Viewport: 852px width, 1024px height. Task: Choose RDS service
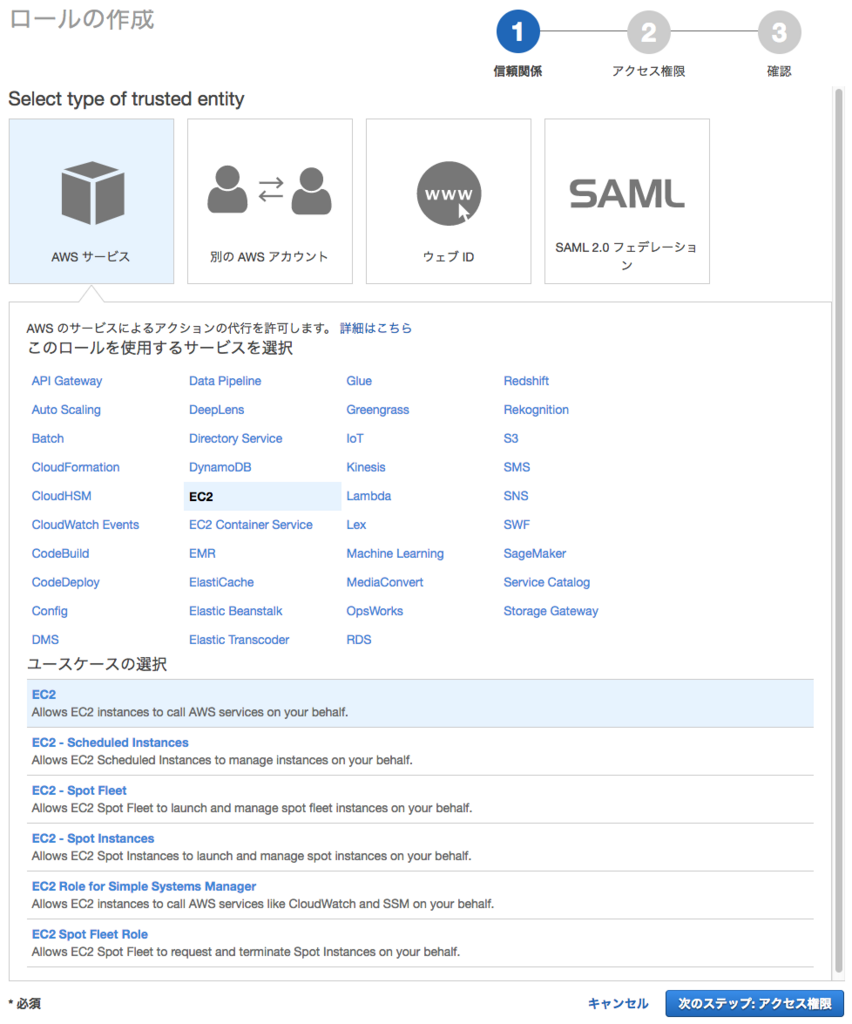coord(359,639)
